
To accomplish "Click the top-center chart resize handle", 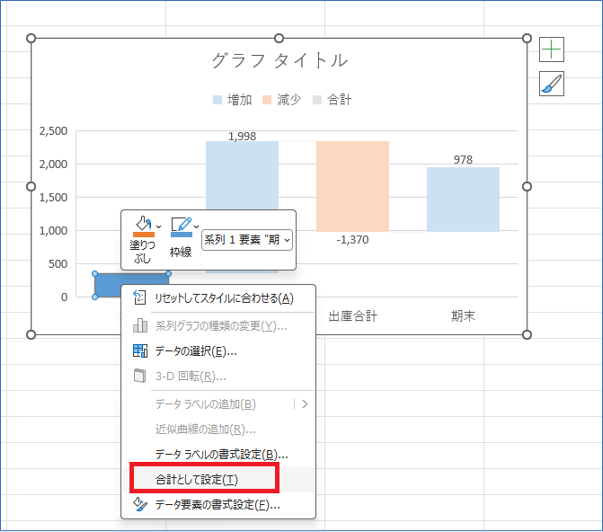I will click(279, 38).
